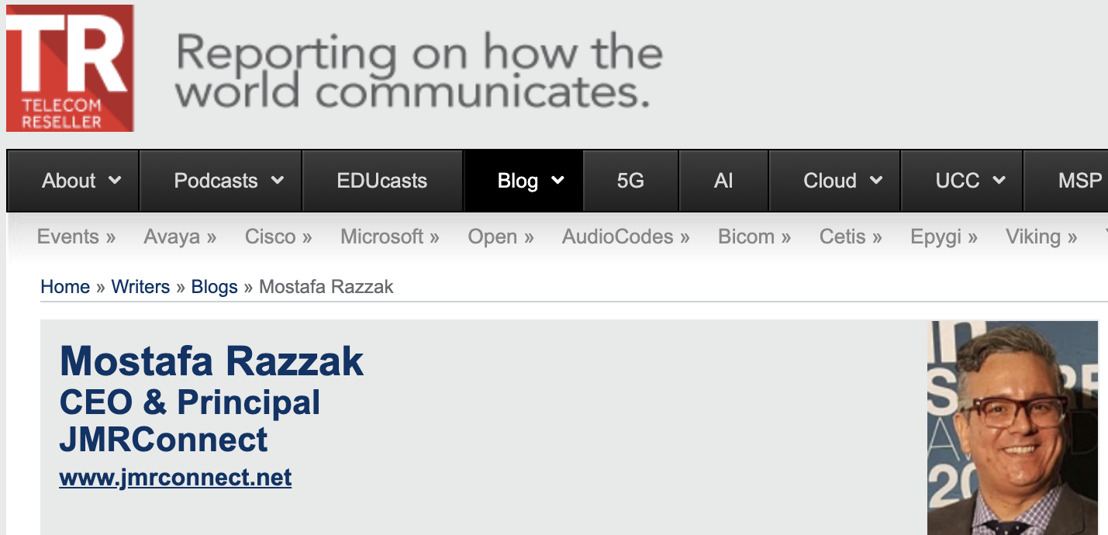Open the Viking submenu link
This screenshot has width=1108, height=535.
(x=1042, y=237)
